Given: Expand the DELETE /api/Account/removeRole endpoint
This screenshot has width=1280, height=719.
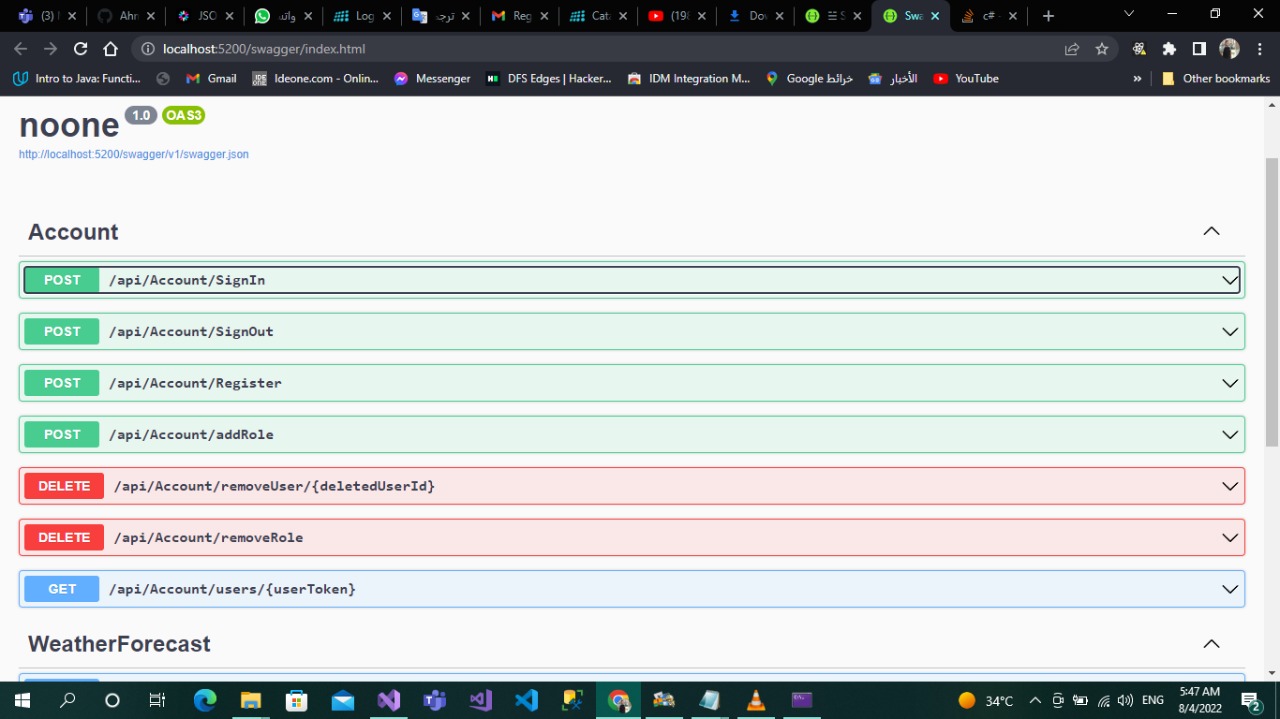Looking at the screenshot, I should pyautogui.click(x=632, y=537).
